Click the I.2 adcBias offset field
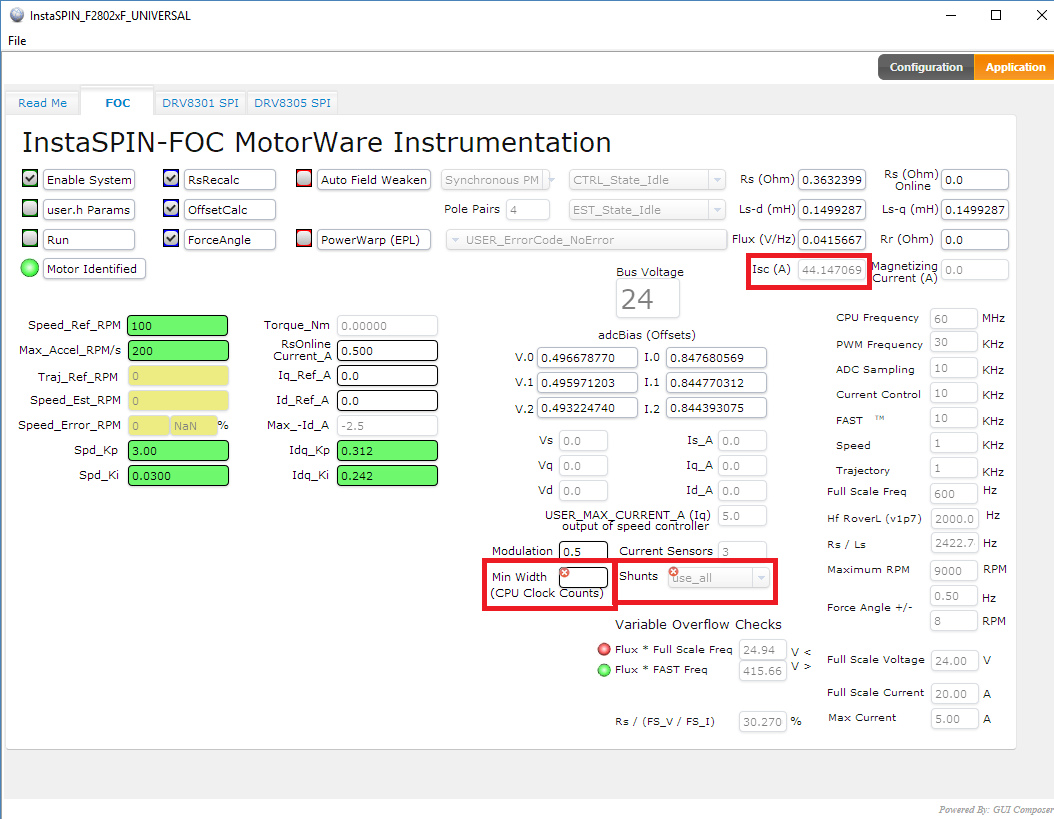 tap(717, 407)
